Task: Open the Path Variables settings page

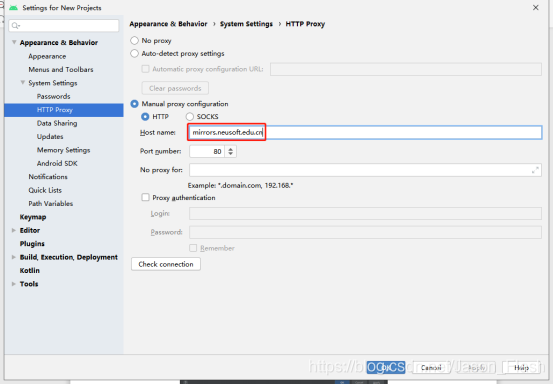Action: point(51,203)
